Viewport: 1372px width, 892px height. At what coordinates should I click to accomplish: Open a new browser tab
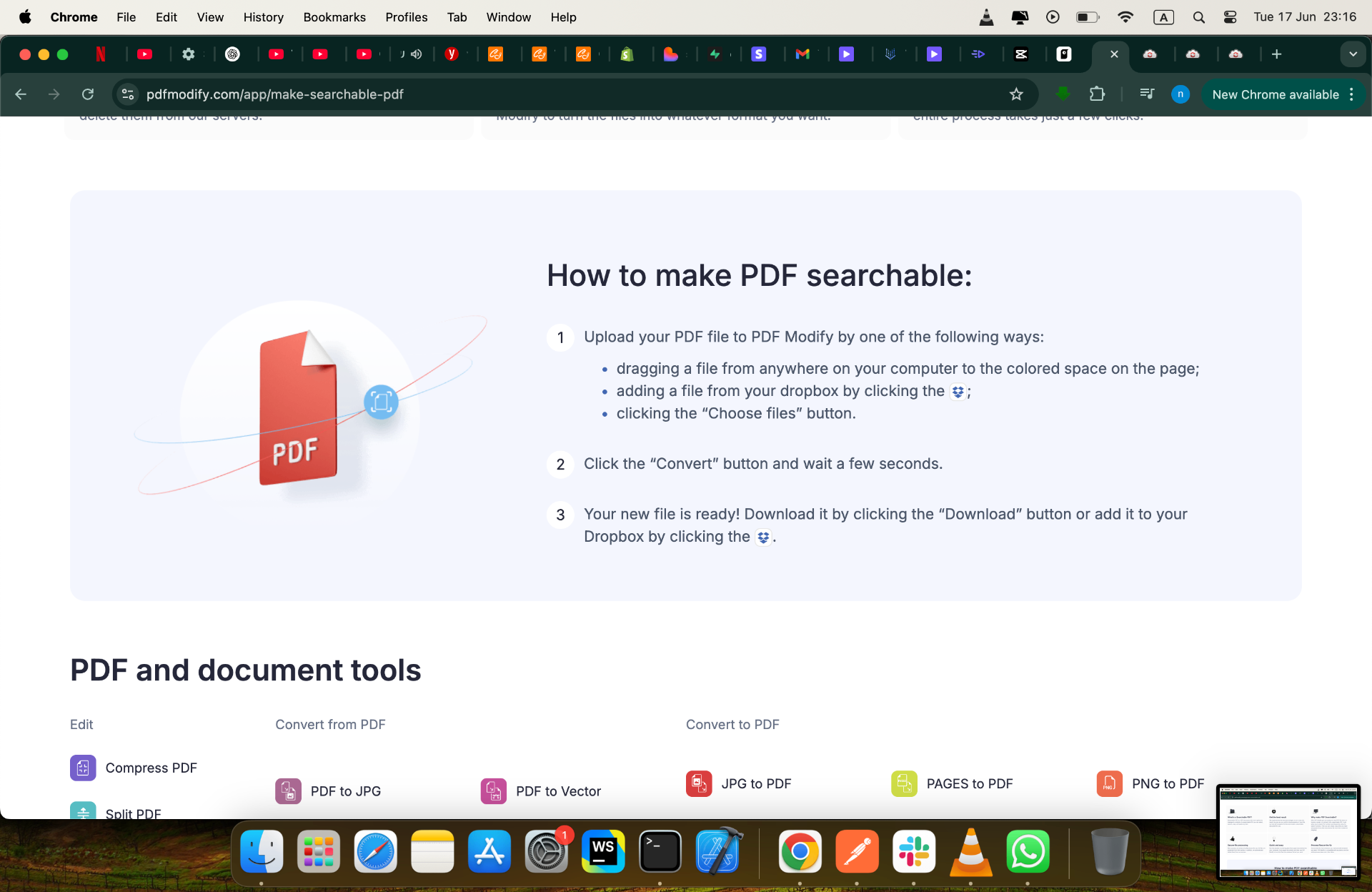(1277, 54)
